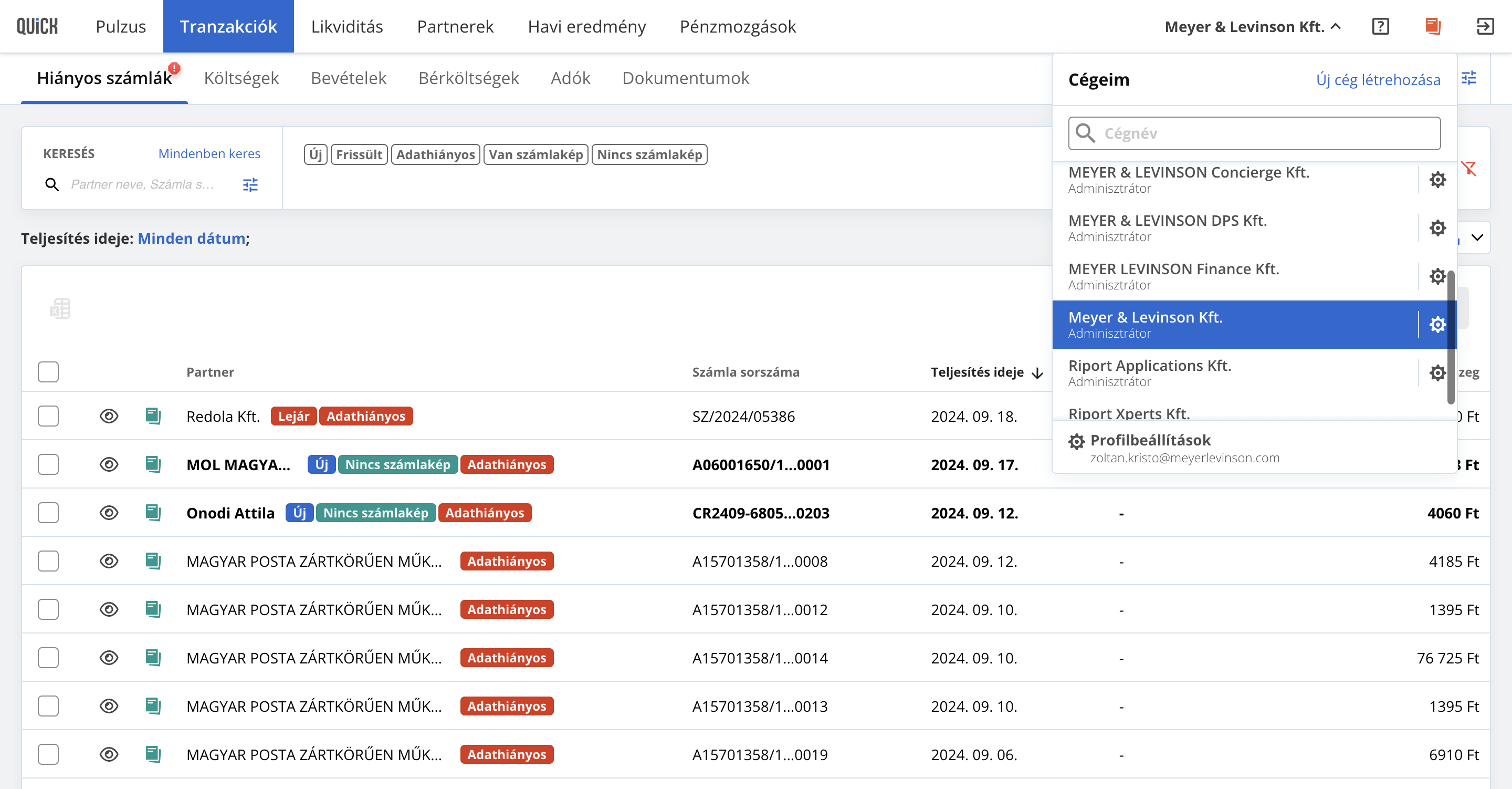Apply the Új filter tag

point(315,154)
